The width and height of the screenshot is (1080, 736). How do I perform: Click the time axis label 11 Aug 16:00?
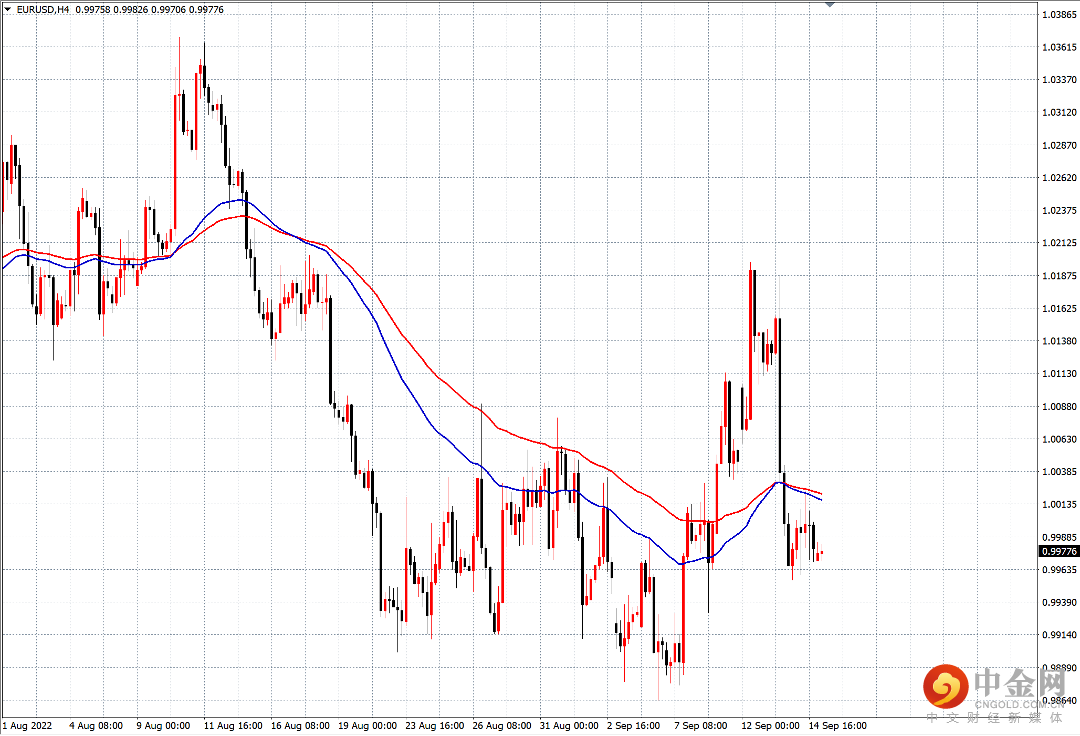coord(233,726)
